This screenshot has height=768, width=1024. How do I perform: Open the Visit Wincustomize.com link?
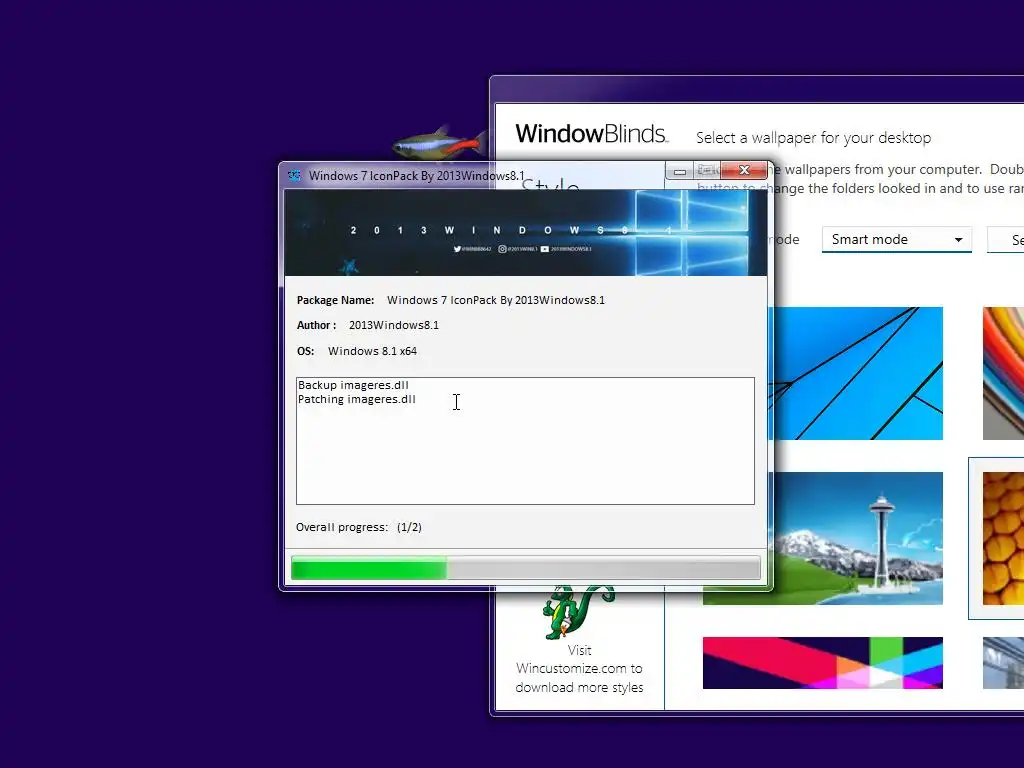pyautogui.click(x=579, y=669)
